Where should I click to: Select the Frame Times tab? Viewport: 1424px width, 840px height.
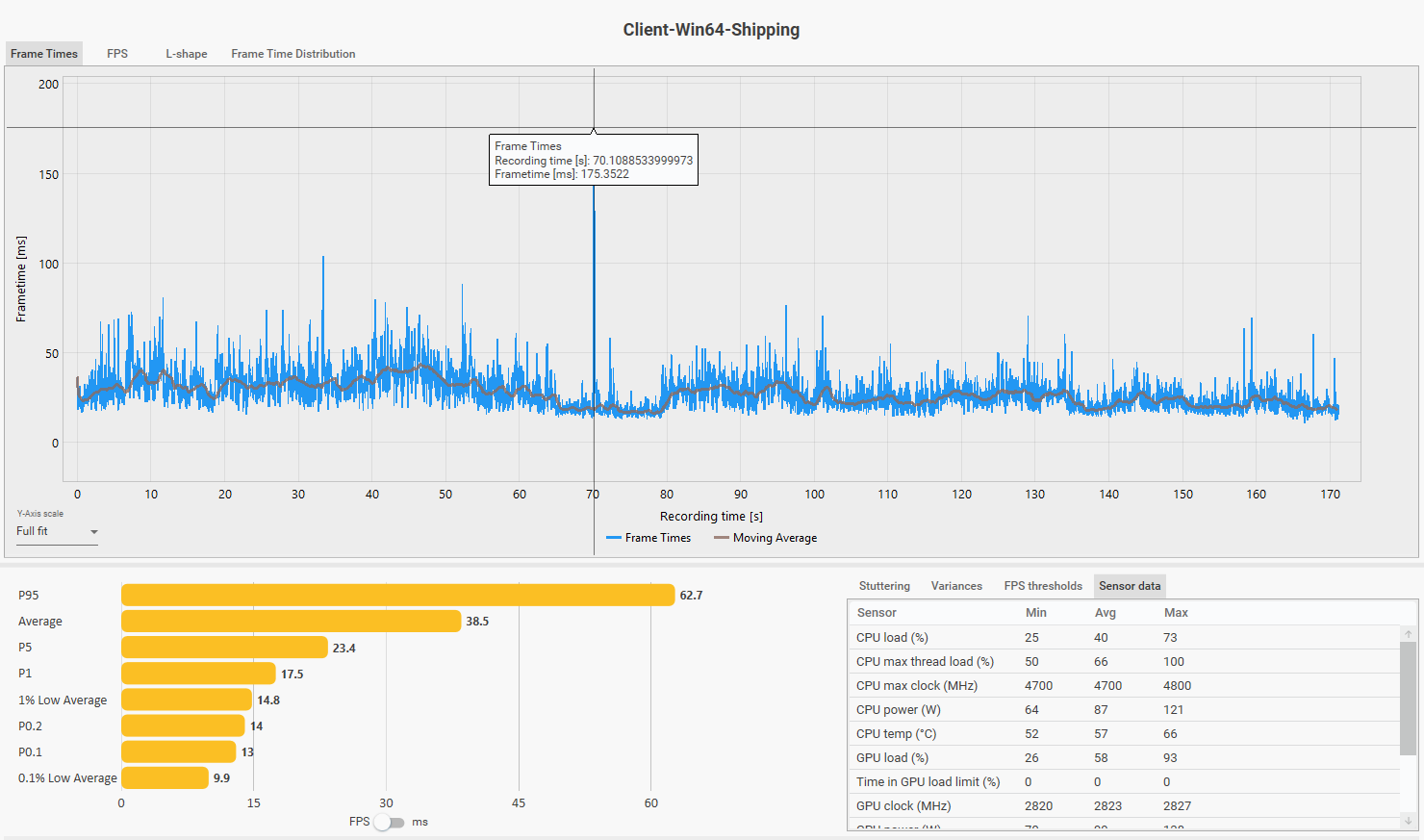[44, 54]
